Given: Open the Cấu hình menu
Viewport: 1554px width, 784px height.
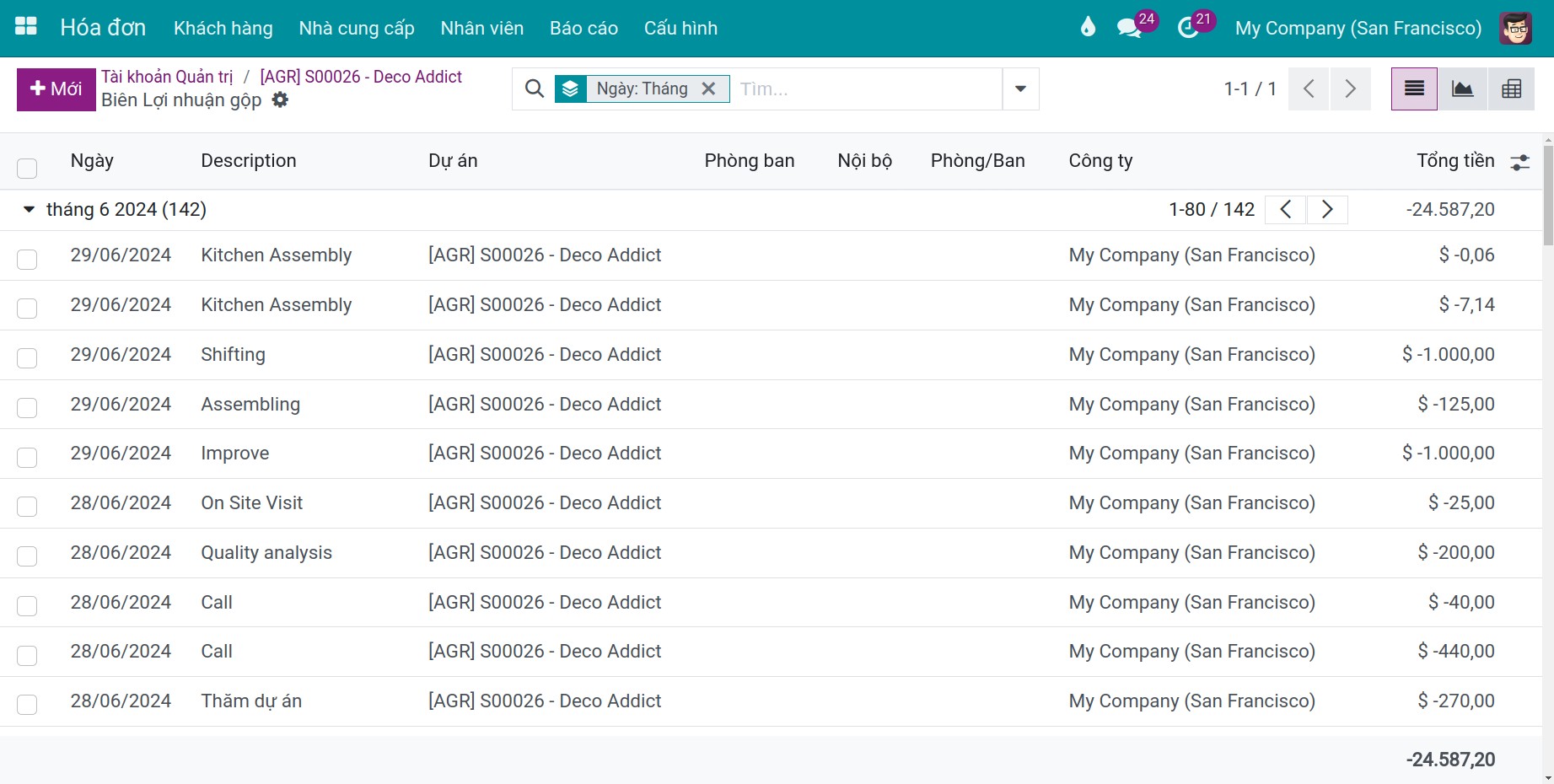Looking at the screenshot, I should [680, 28].
